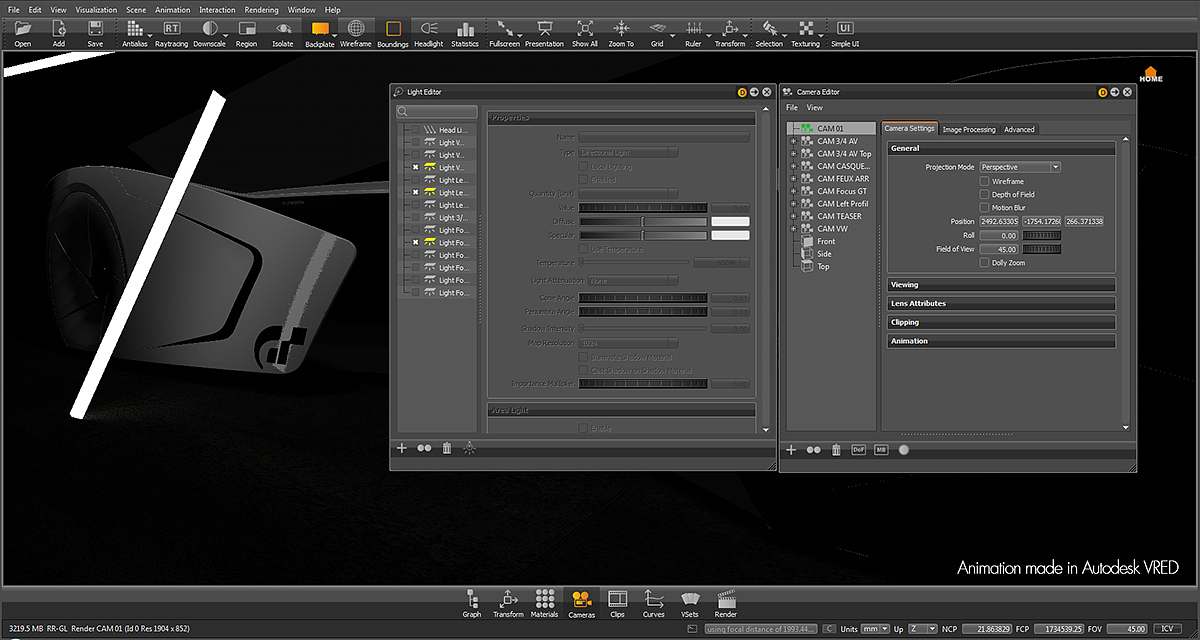1200x640 pixels.
Task: Toggle the Wireframe toolbar icon
Action: 355,30
